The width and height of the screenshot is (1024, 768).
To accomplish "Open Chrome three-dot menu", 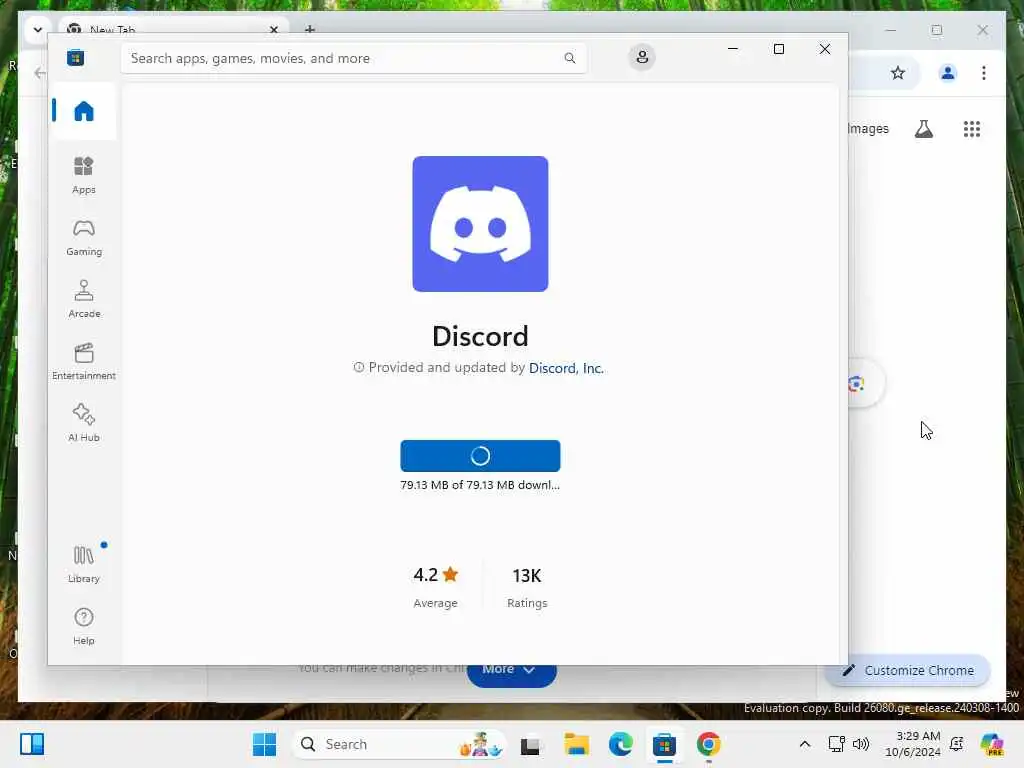I will pos(984,72).
